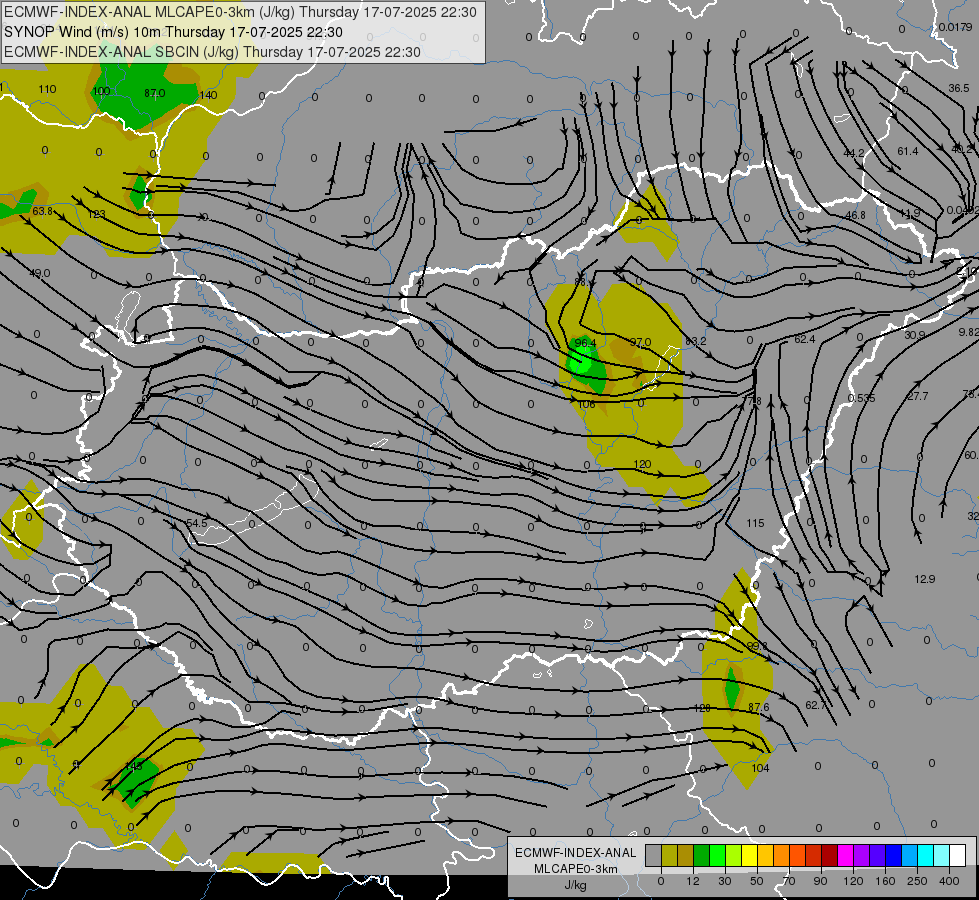Click the map value 83.2
The image size is (979, 900).
(x=696, y=341)
